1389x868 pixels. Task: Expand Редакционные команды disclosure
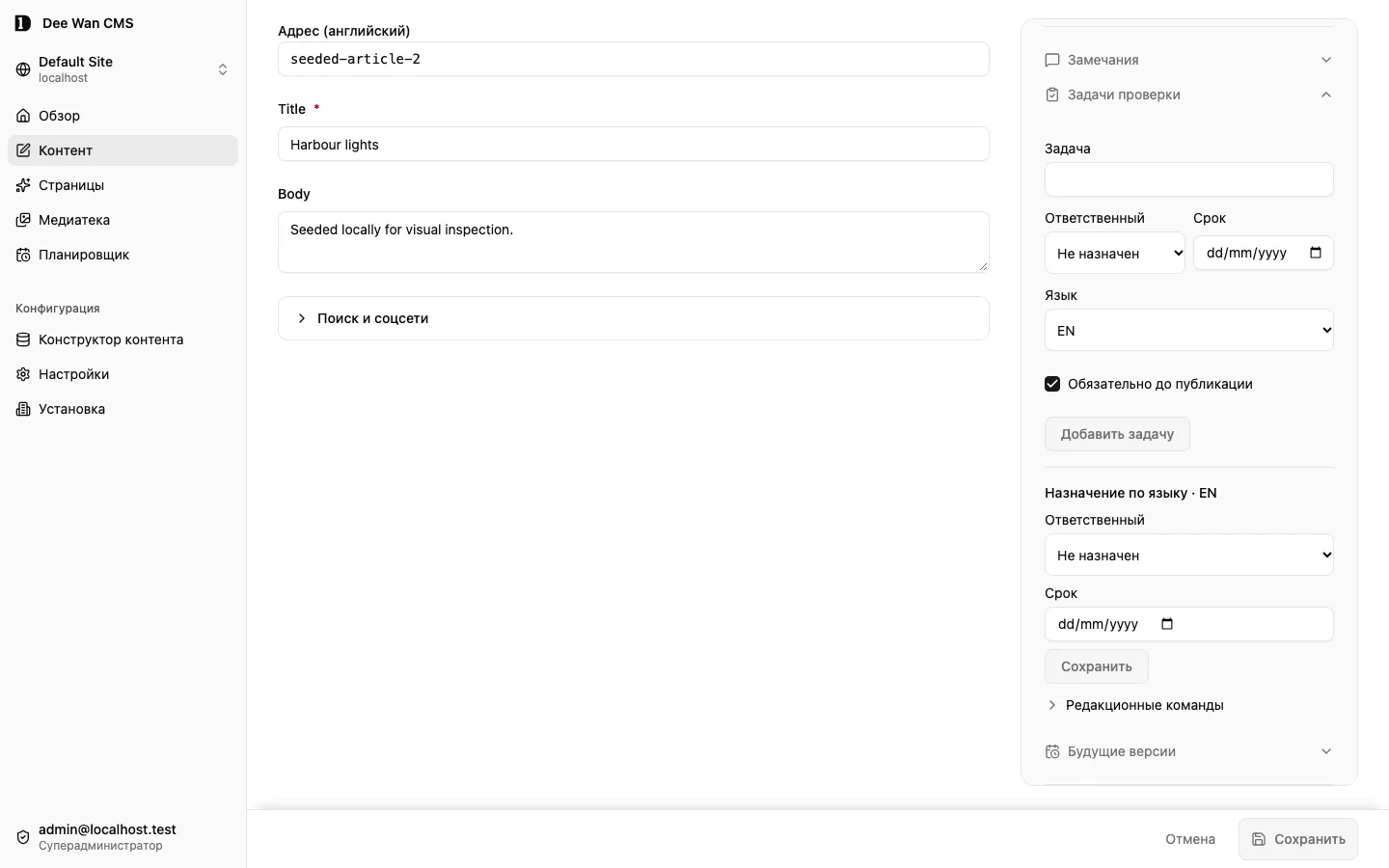[x=1135, y=705]
